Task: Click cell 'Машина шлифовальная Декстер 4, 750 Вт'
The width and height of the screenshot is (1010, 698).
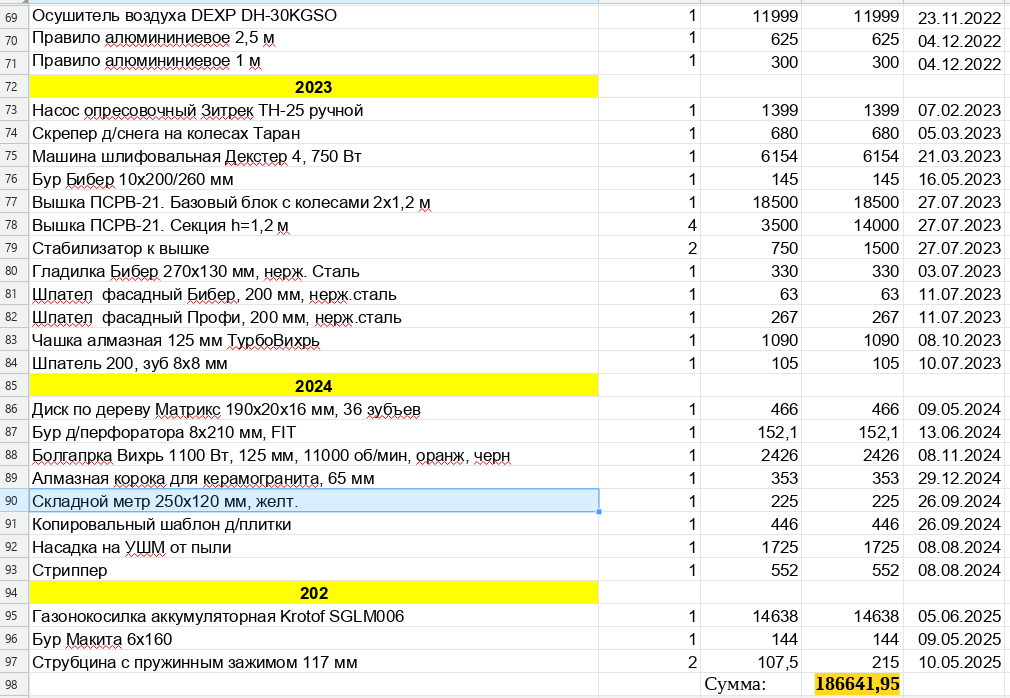Action: point(314,156)
